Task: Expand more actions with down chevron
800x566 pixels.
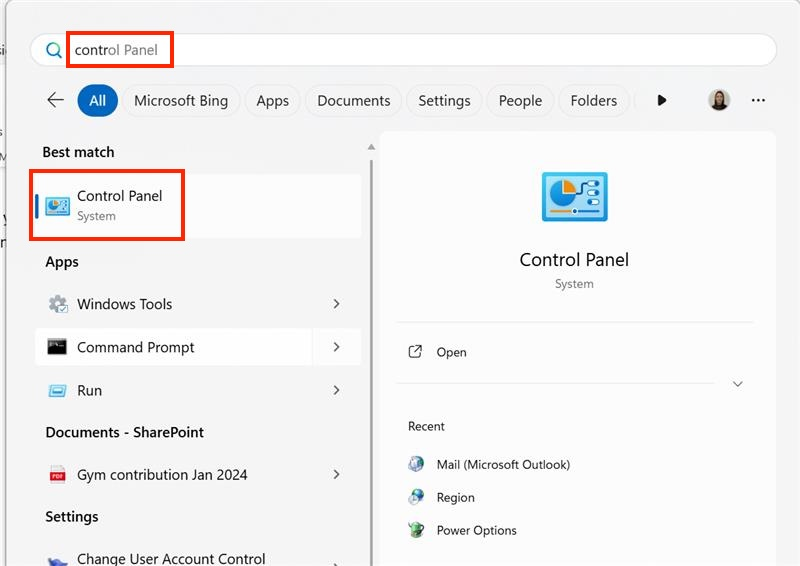Action: pos(738,384)
